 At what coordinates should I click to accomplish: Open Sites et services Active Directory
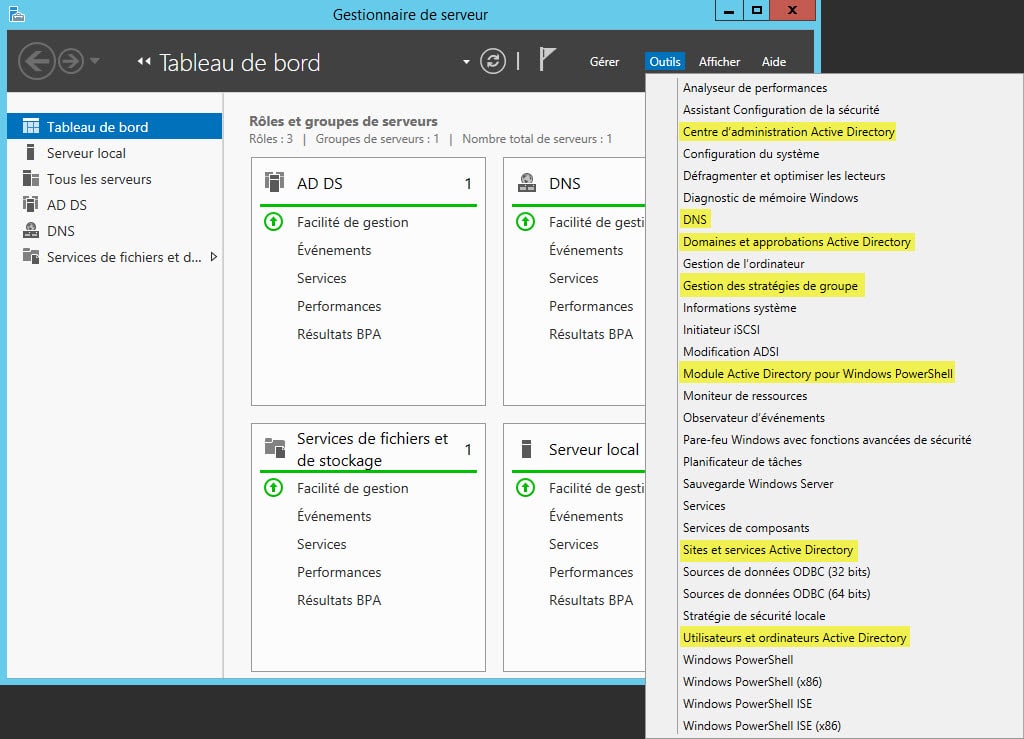[768, 550]
